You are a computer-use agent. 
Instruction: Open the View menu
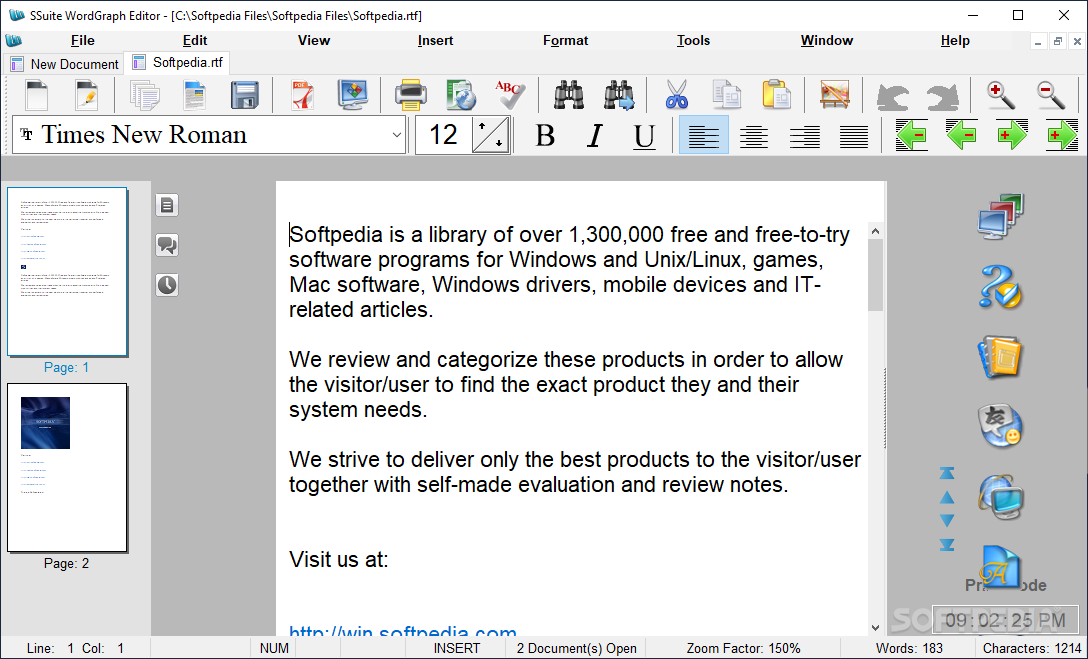[314, 40]
